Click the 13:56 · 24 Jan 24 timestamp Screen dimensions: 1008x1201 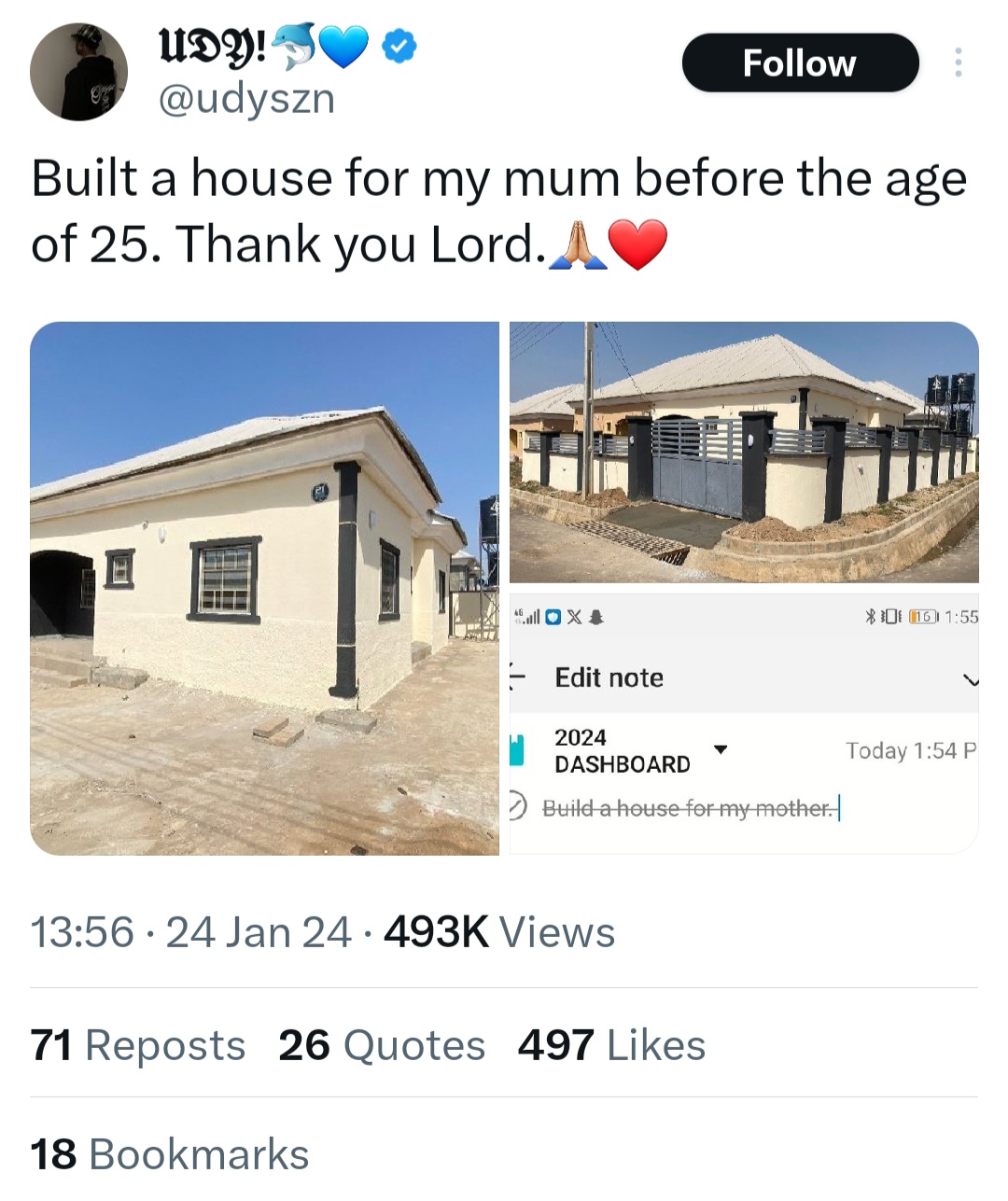click(192, 932)
